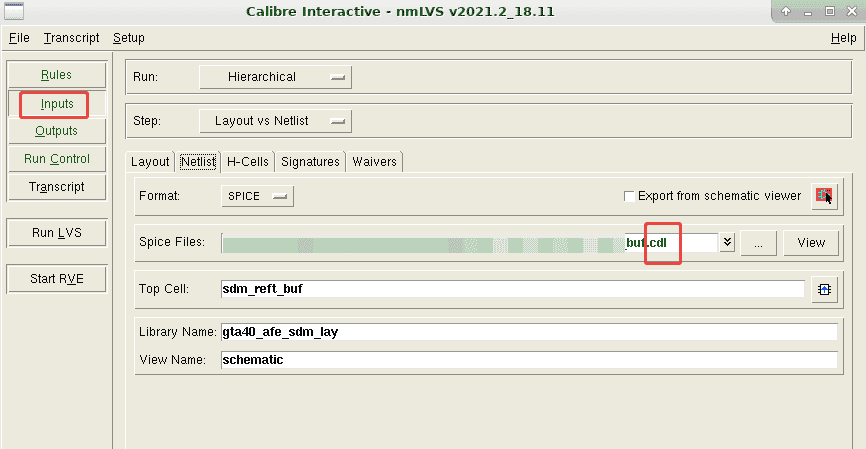This screenshot has width=866, height=449.
Task: Shade window with up-arrow title bar button
Action: 786,11
